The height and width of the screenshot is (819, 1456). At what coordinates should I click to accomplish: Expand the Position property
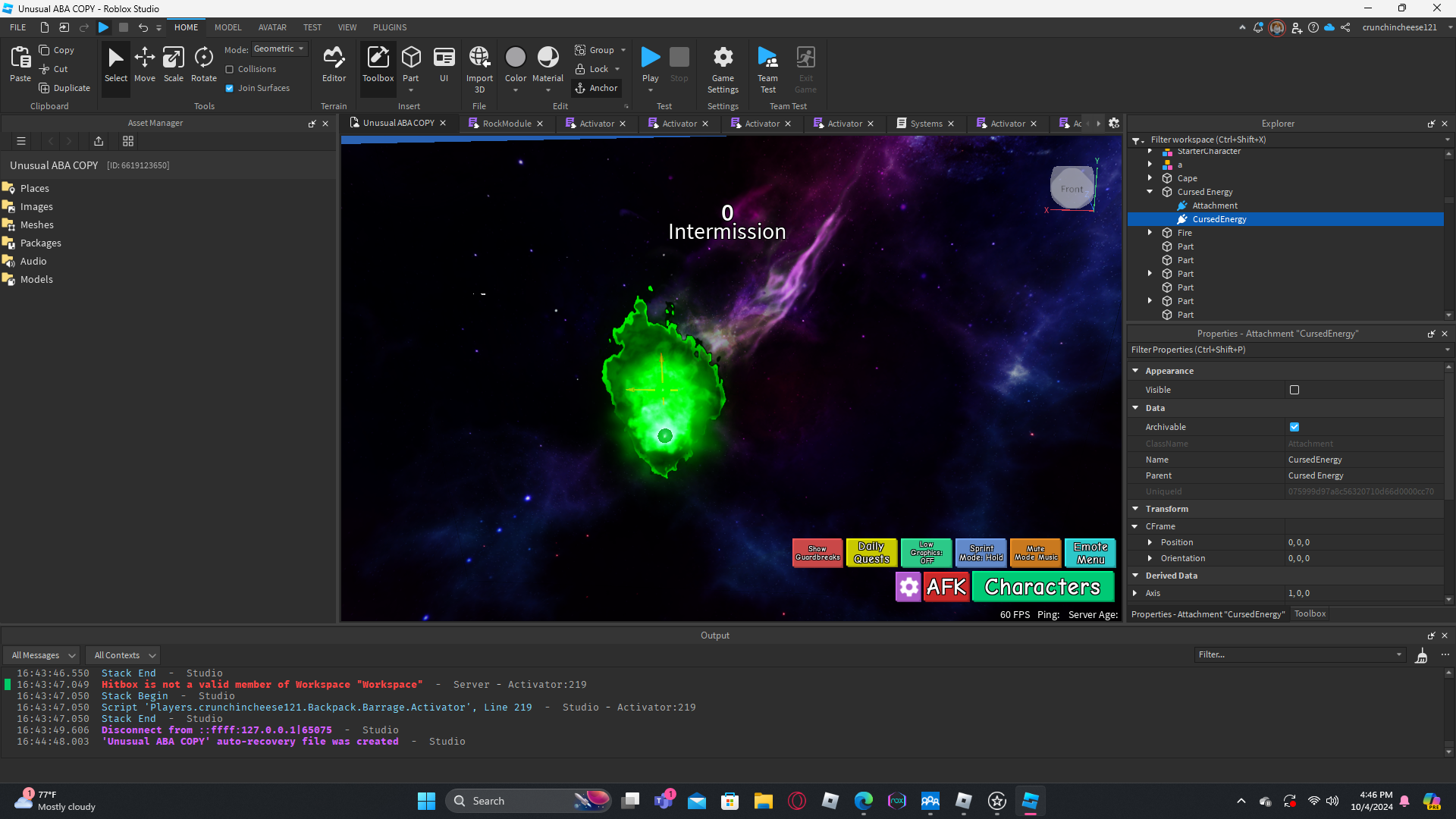pyautogui.click(x=1150, y=542)
